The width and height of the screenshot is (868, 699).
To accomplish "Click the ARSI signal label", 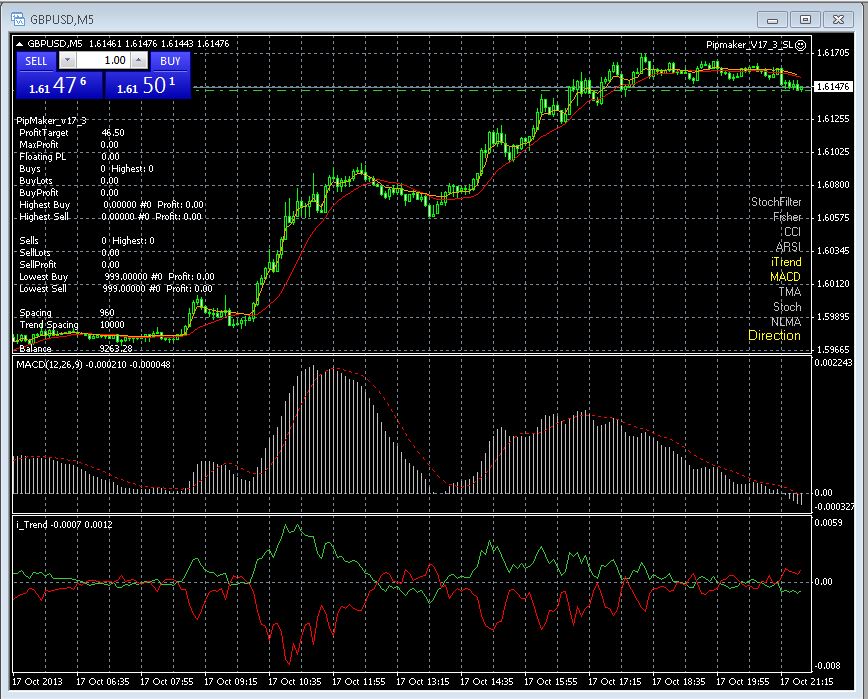I will point(789,247).
